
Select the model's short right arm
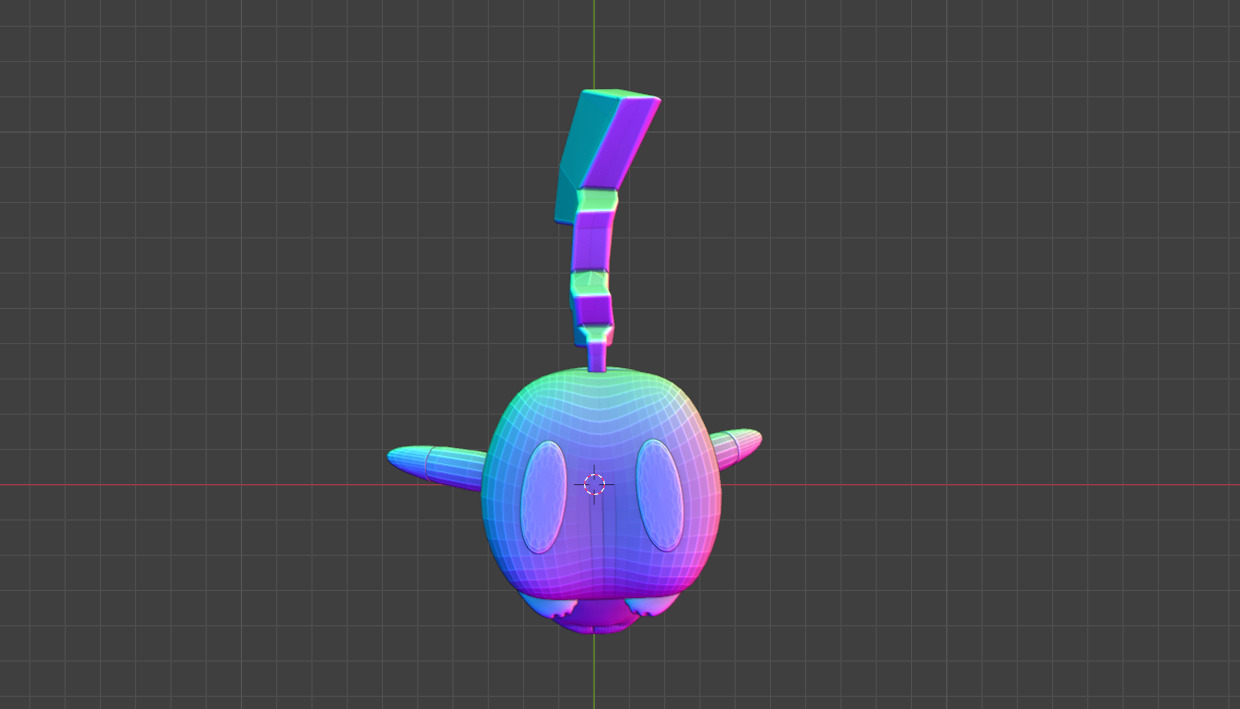[x=736, y=448]
